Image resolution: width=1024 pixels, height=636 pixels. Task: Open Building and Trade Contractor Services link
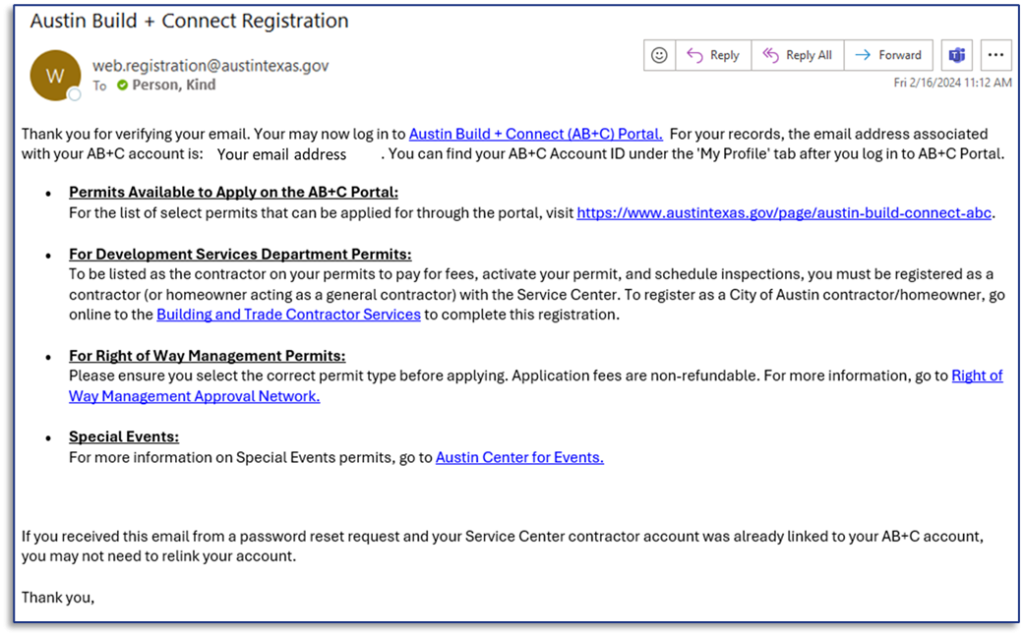pyautogui.click(x=288, y=314)
